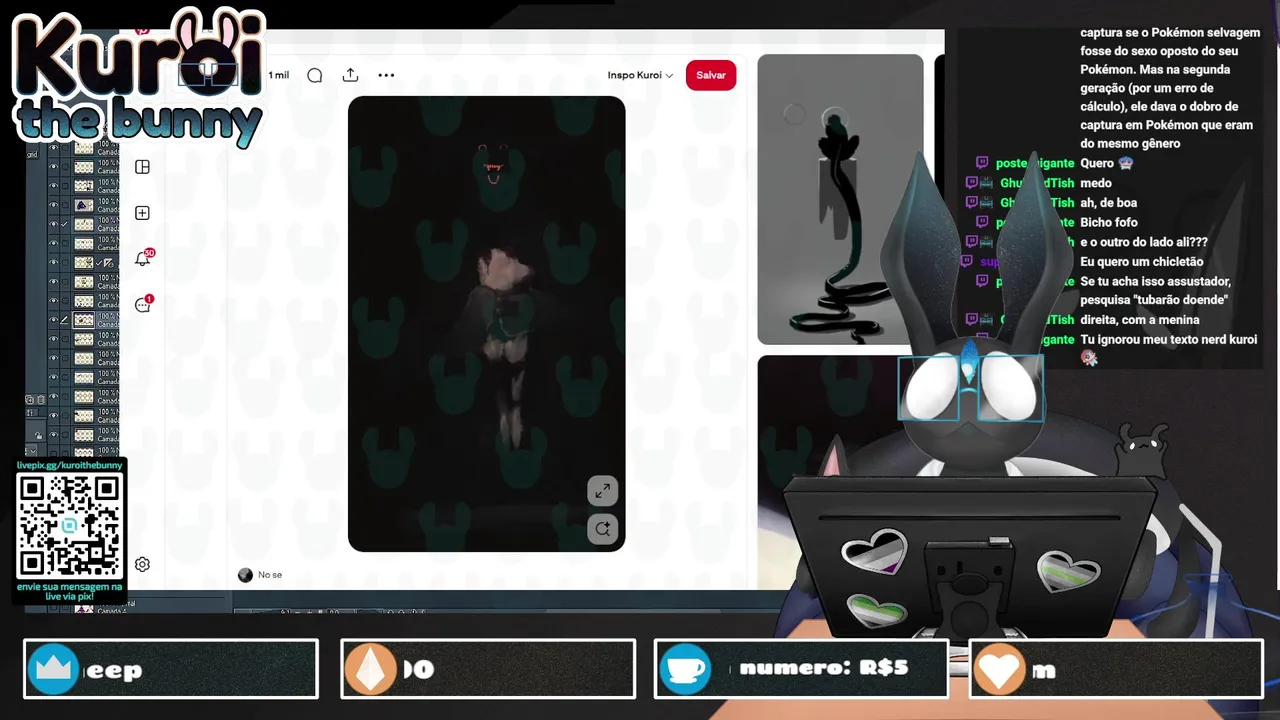Click the pin author avatar beside No se

pos(245,575)
